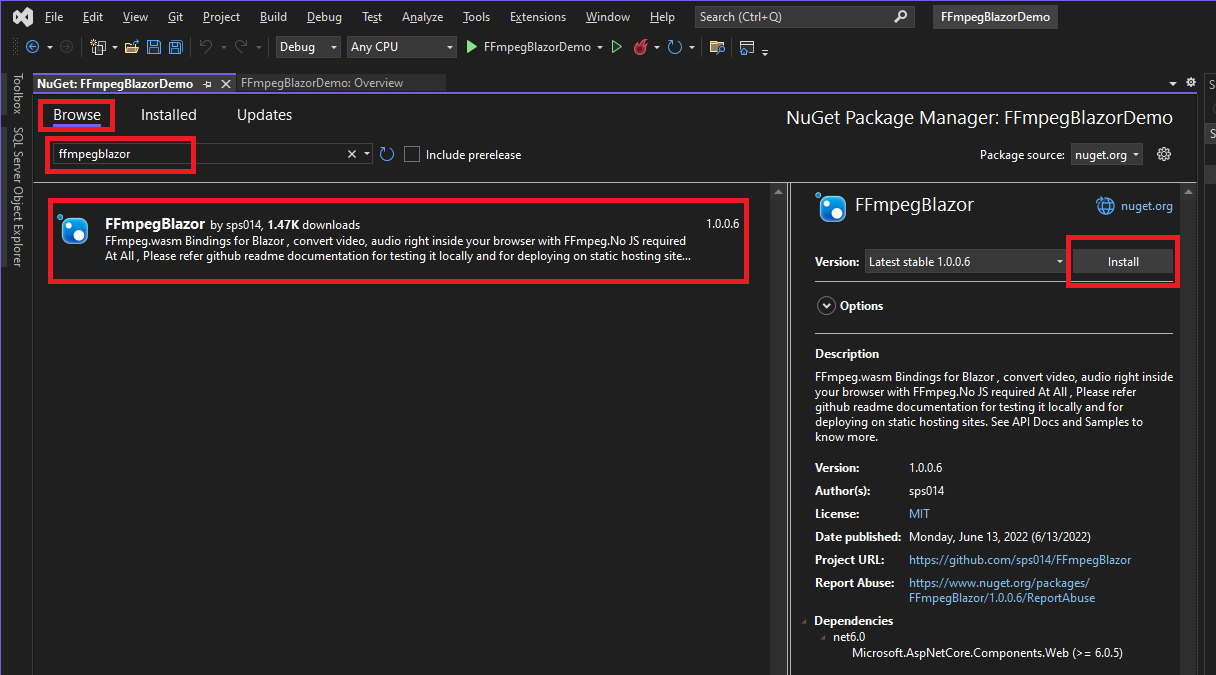Open NuGet package source settings gear

pyautogui.click(x=1164, y=154)
